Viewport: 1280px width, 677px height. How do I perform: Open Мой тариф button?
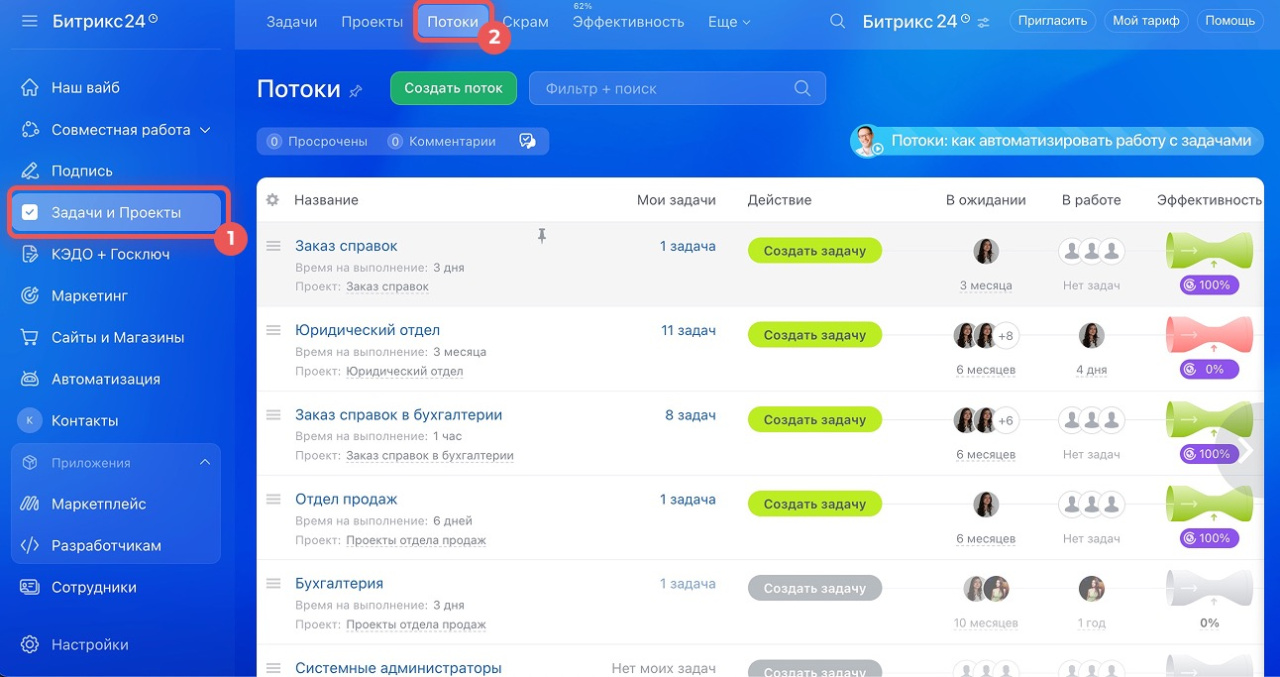pyautogui.click(x=1145, y=21)
